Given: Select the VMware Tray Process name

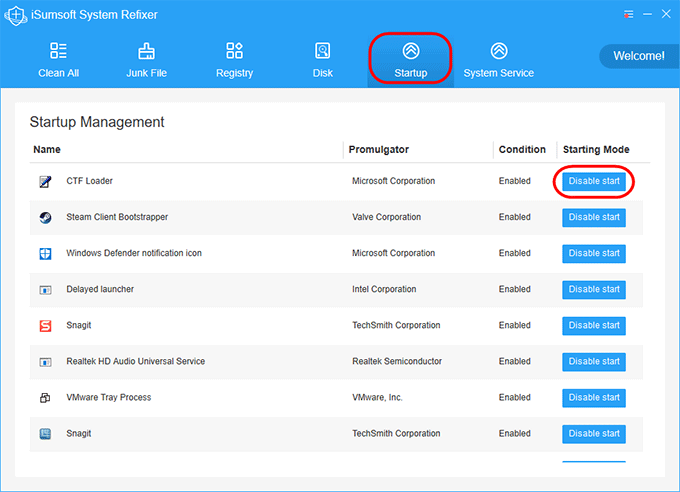Looking at the screenshot, I should click(x=109, y=397).
